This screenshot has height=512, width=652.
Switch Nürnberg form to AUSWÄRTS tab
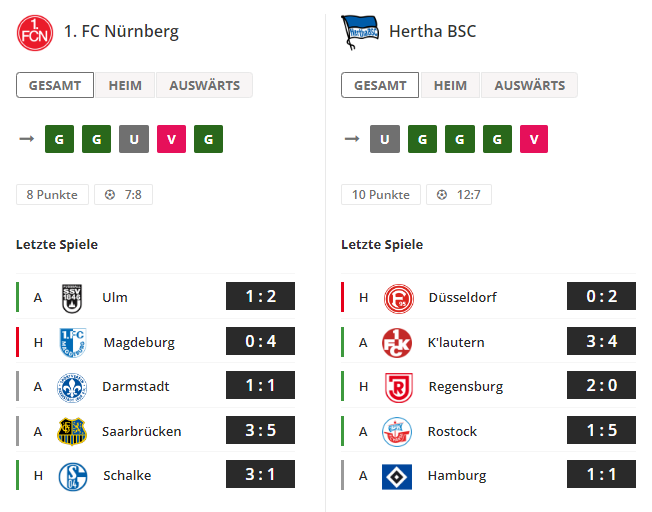click(205, 85)
